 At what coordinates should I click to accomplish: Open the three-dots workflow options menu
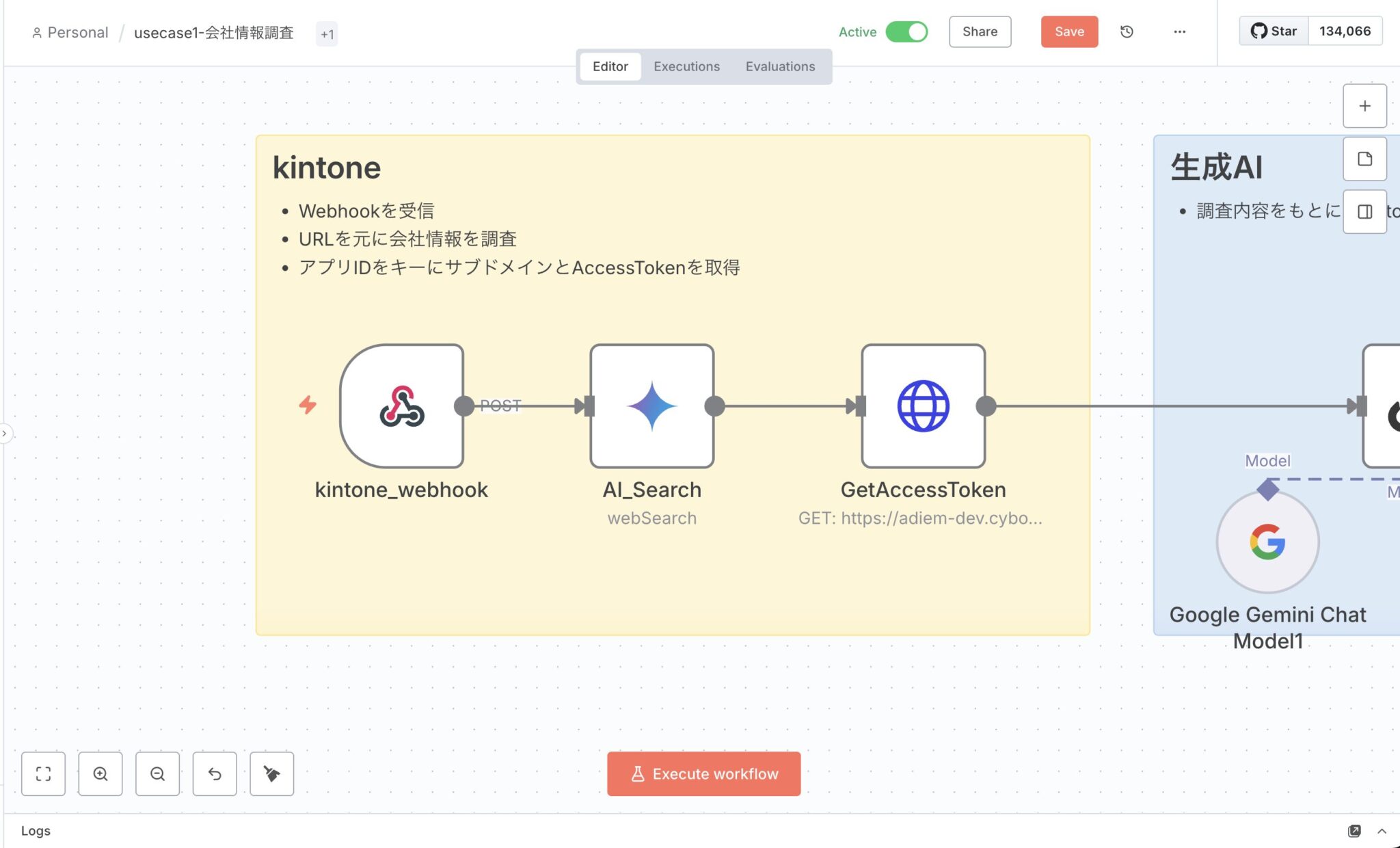pyautogui.click(x=1179, y=31)
